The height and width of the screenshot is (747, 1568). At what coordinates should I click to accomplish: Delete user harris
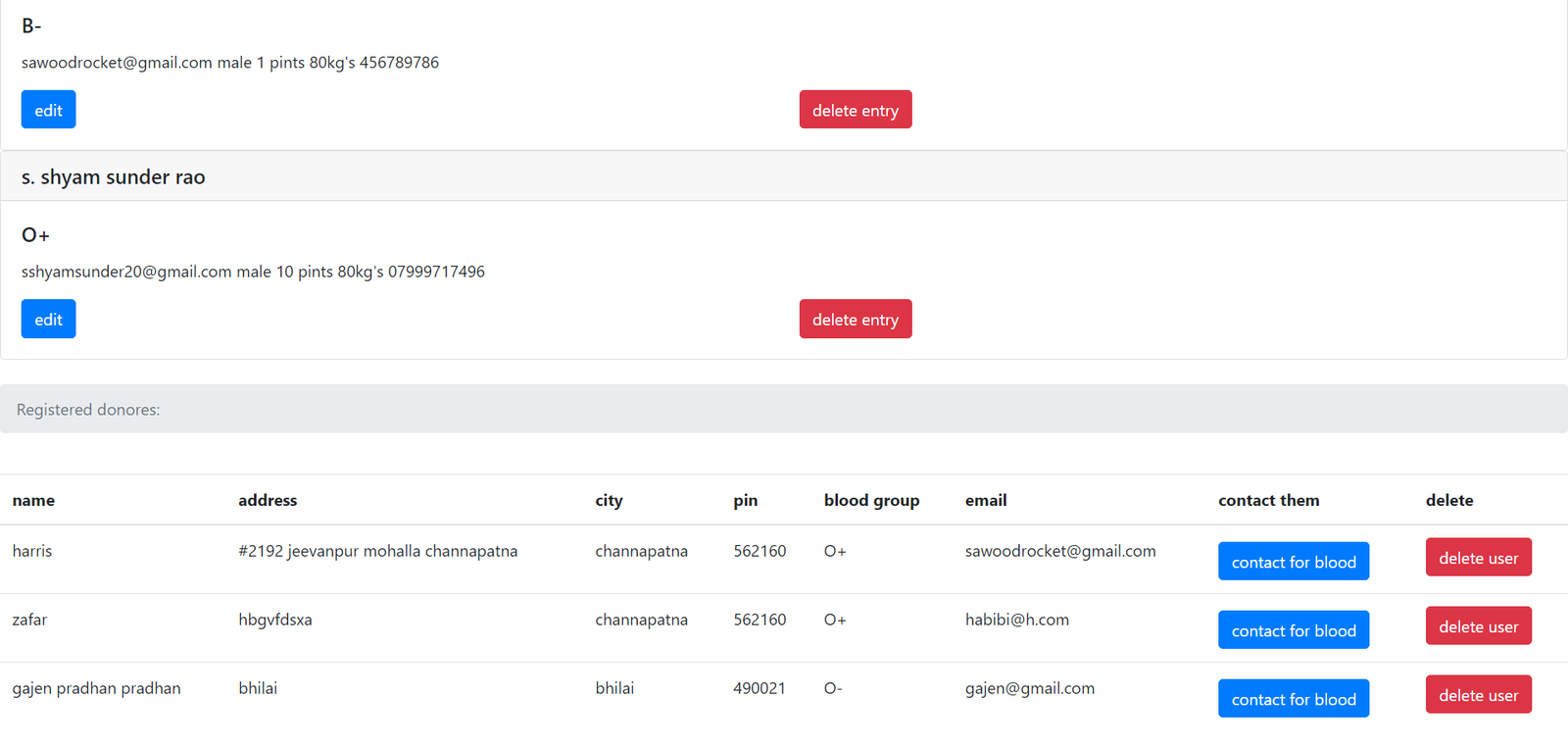point(1478,558)
